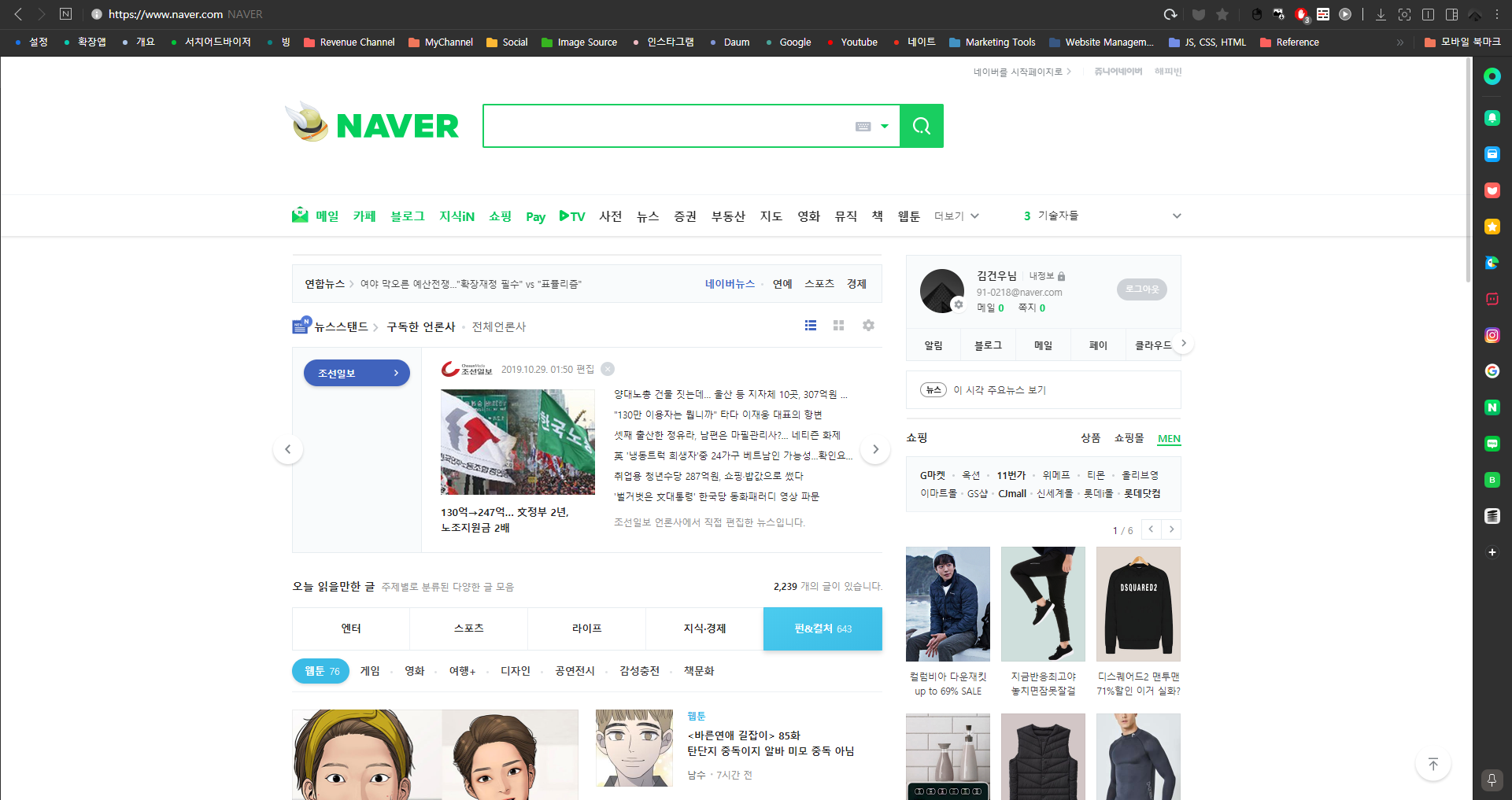The image size is (1512, 800).
Task: Open the Whale flag icon beside the bookmark star
Action: [x=1198, y=14]
